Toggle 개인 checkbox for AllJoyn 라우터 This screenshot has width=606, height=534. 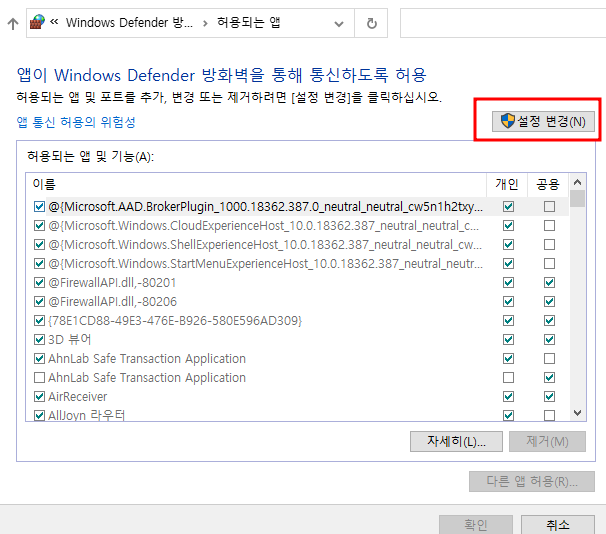(x=508, y=415)
